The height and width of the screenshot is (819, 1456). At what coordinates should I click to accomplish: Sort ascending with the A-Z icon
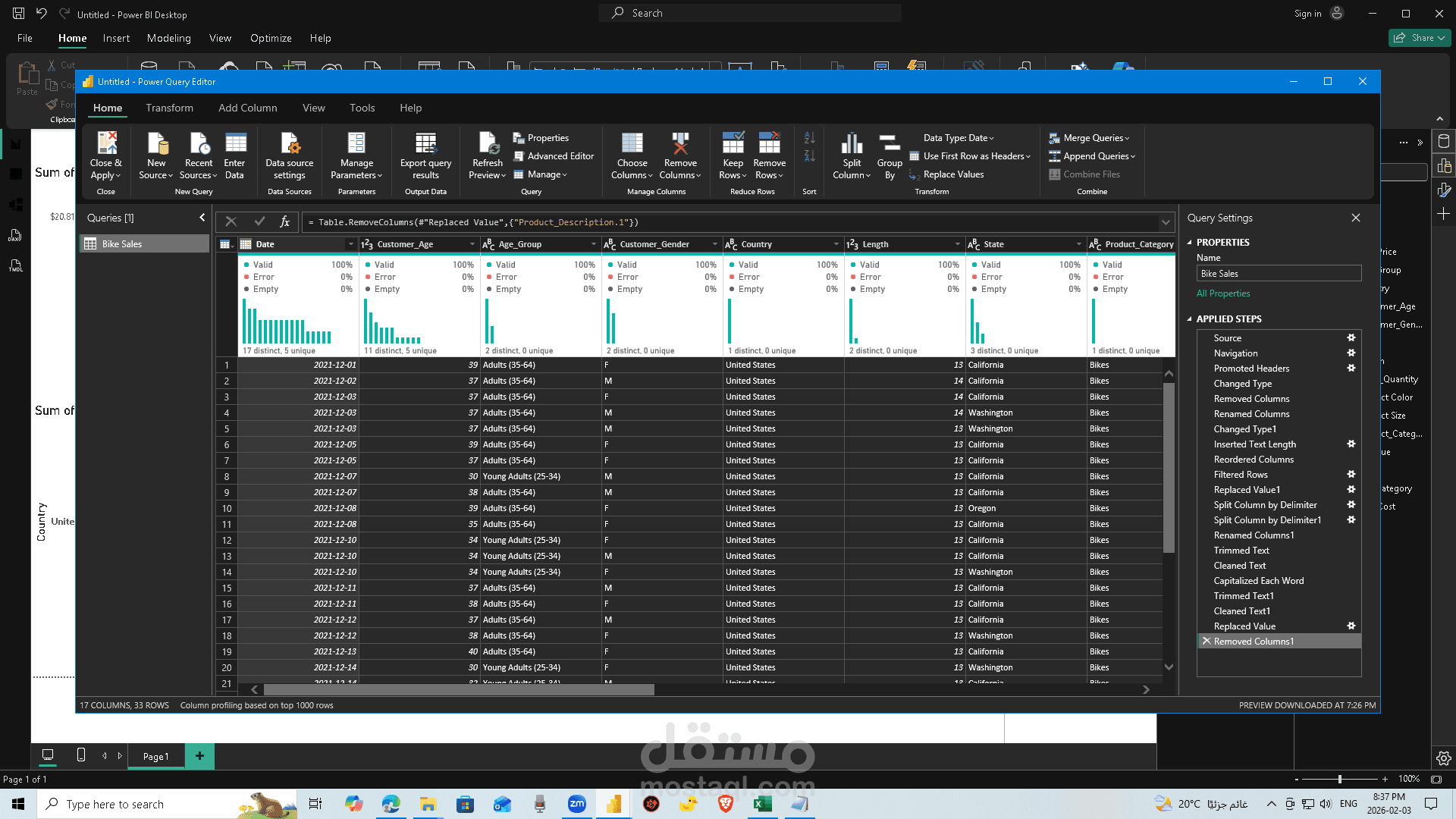pos(809,138)
